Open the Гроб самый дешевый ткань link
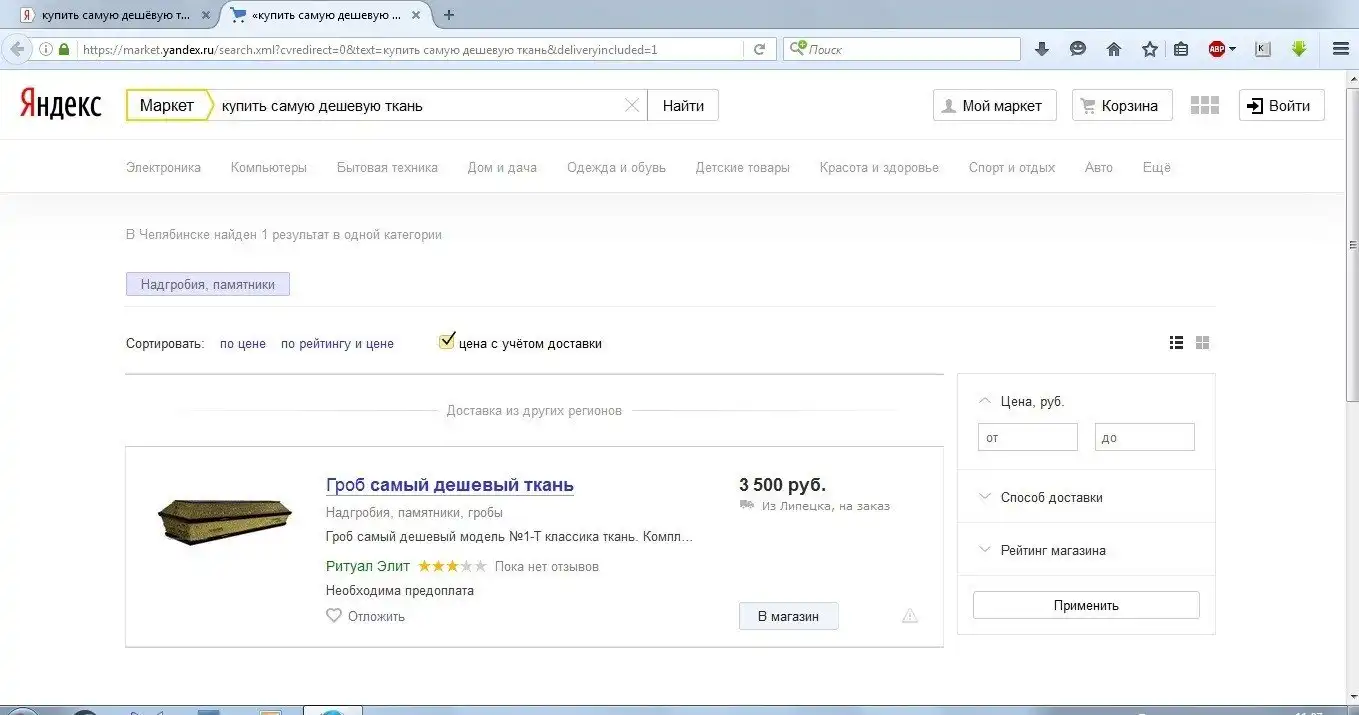This screenshot has height=715, width=1359. coord(449,485)
